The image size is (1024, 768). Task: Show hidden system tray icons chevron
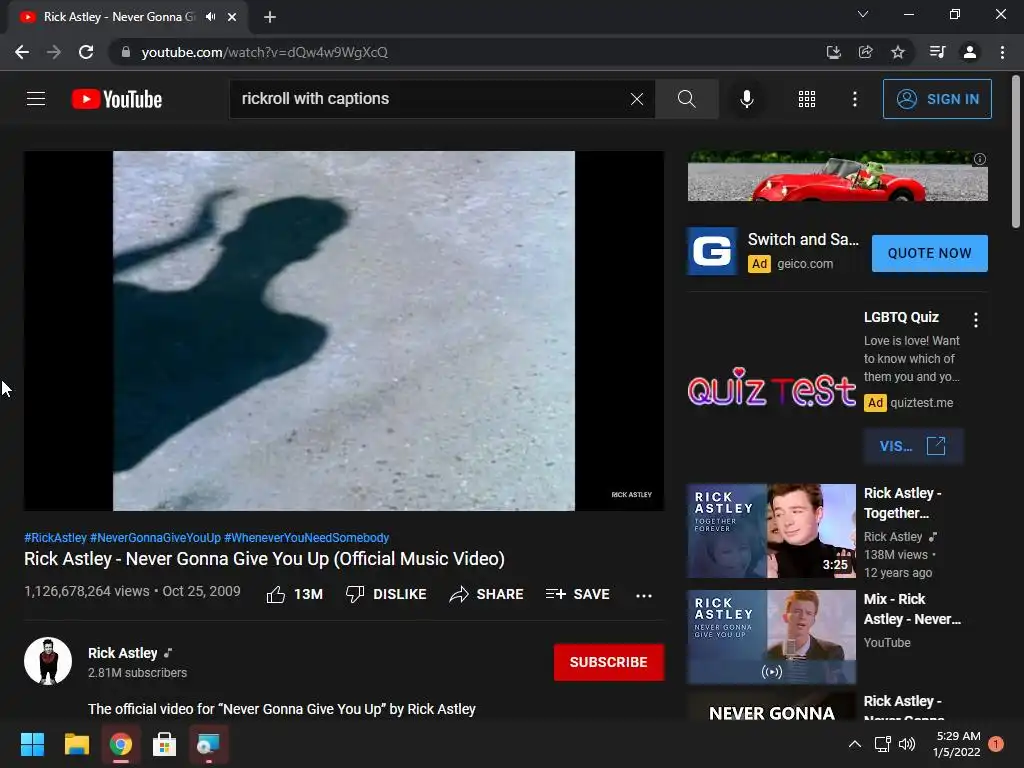pyautogui.click(x=854, y=744)
